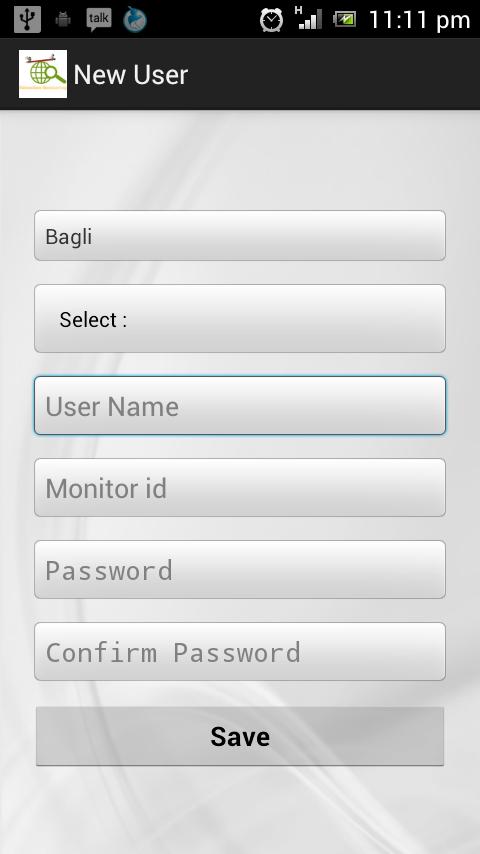Tap the battery charging icon
The height and width of the screenshot is (854, 480).
(x=345, y=20)
